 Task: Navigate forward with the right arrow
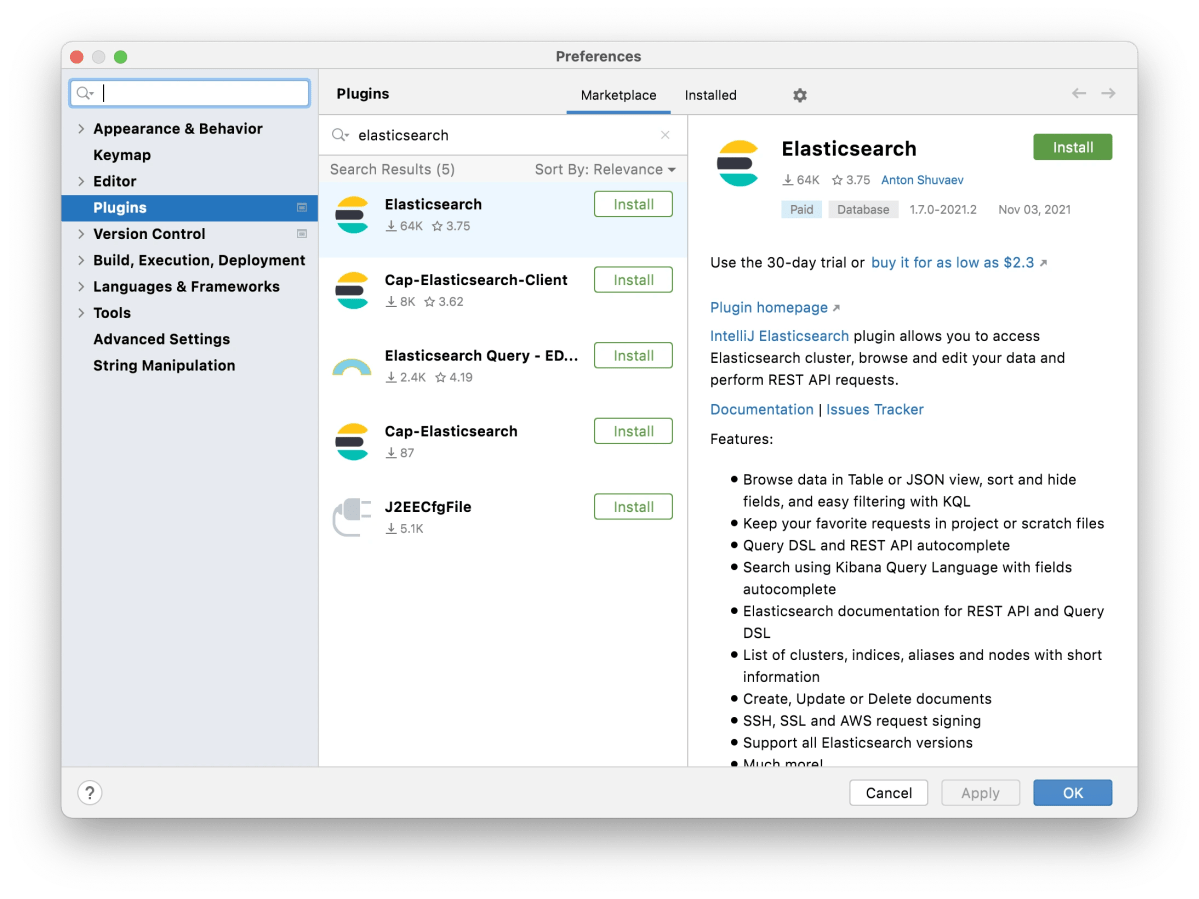click(x=1108, y=93)
